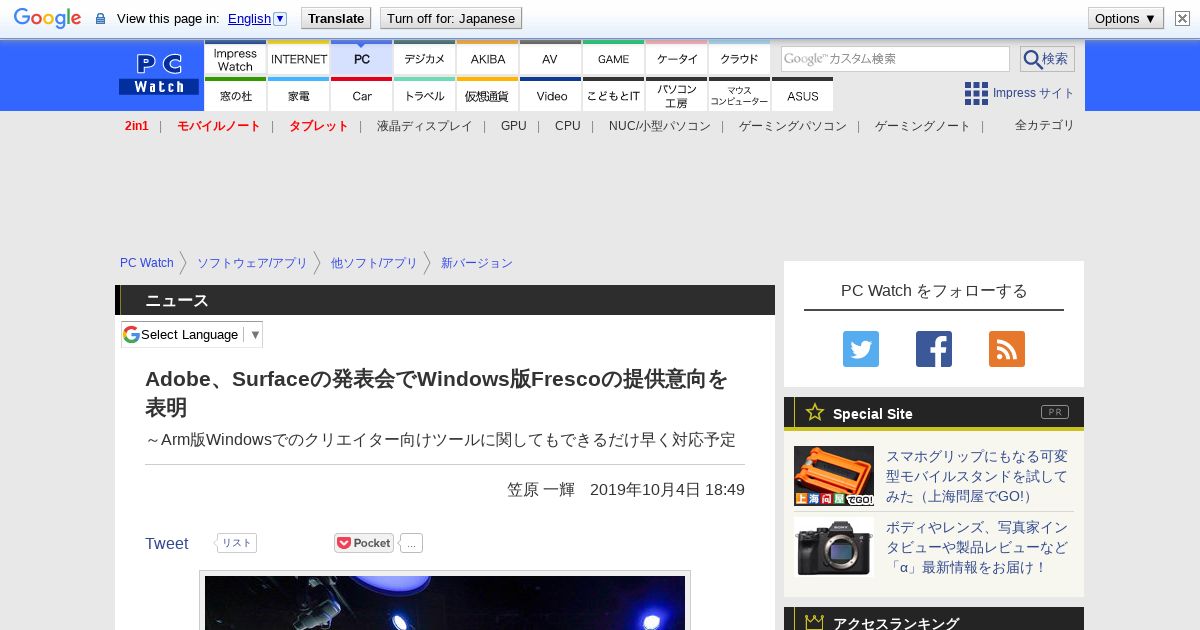Click the CPU category link
The height and width of the screenshot is (630, 1200).
point(568,126)
